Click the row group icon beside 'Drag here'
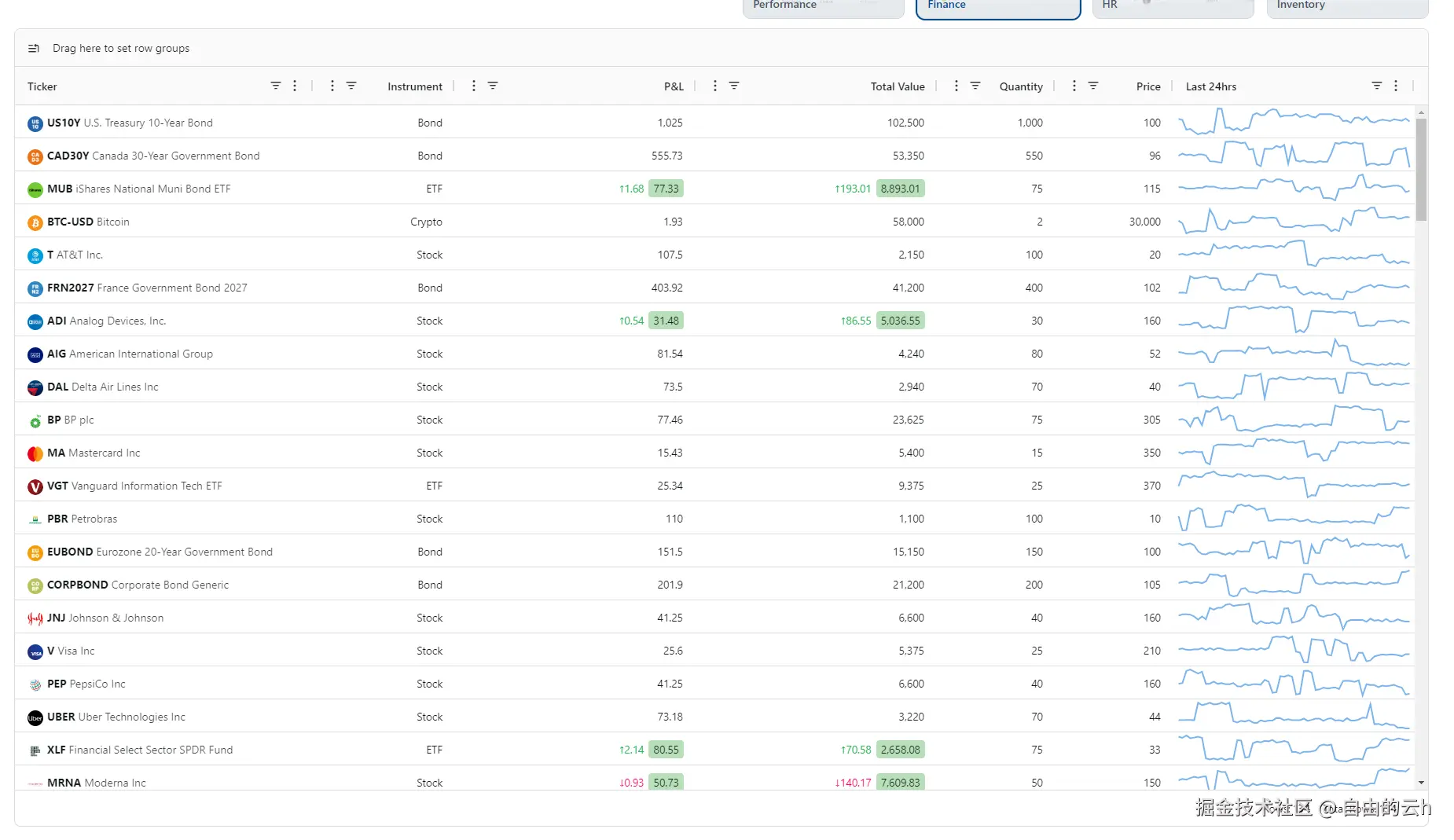Image resolution: width=1454 pixels, height=840 pixels. tap(34, 49)
